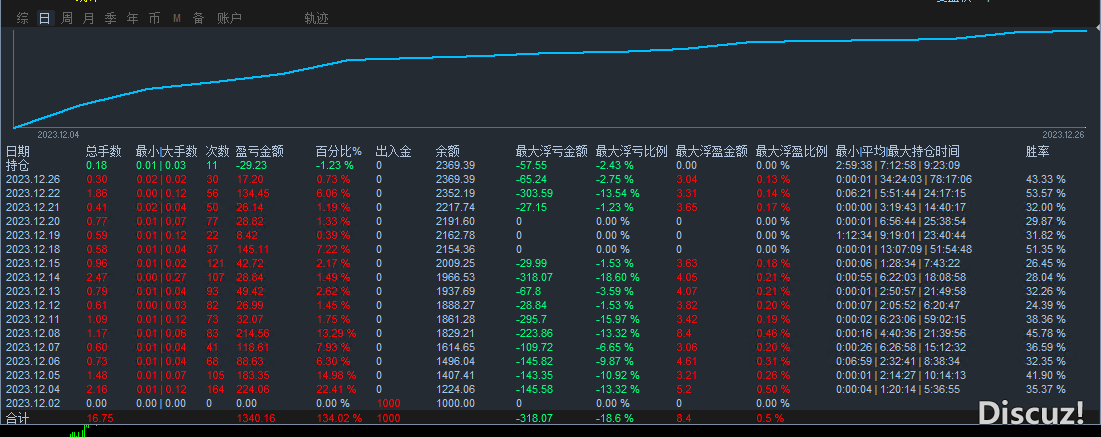Open the 币 currency tab
The width and height of the screenshot is (1101, 437).
[x=154, y=18]
